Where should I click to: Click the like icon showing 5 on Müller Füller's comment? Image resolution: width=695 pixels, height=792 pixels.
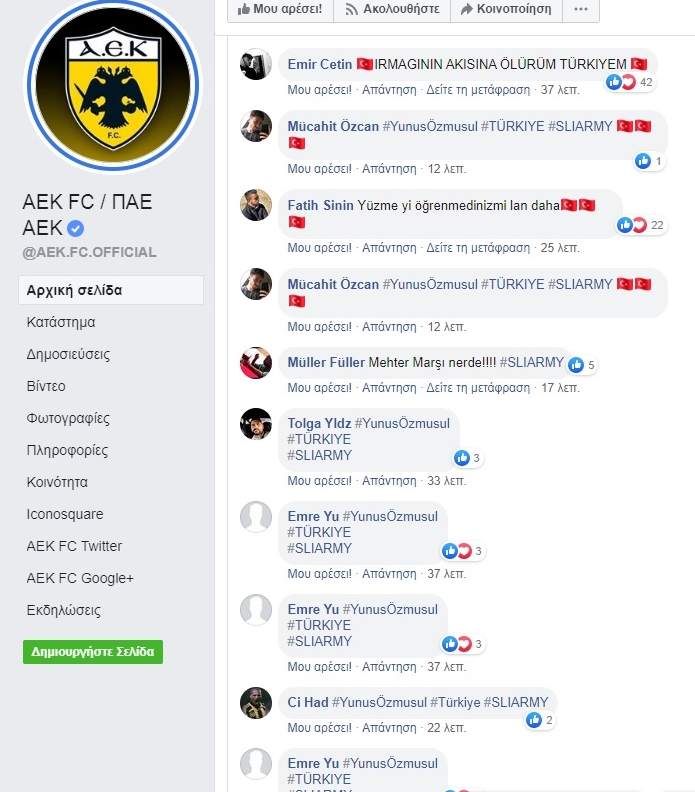pos(582,365)
